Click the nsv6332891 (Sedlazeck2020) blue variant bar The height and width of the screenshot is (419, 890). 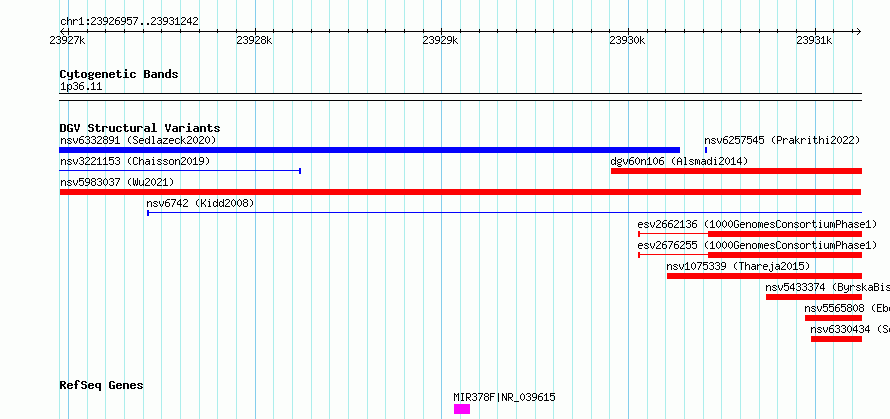(x=370, y=150)
